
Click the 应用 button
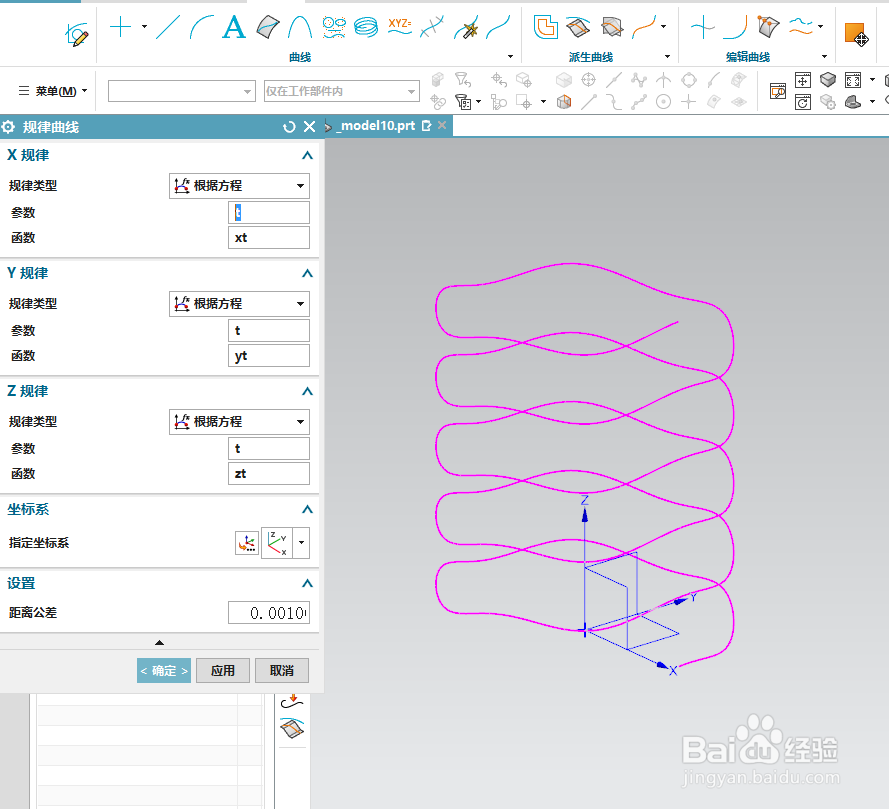[223, 671]
